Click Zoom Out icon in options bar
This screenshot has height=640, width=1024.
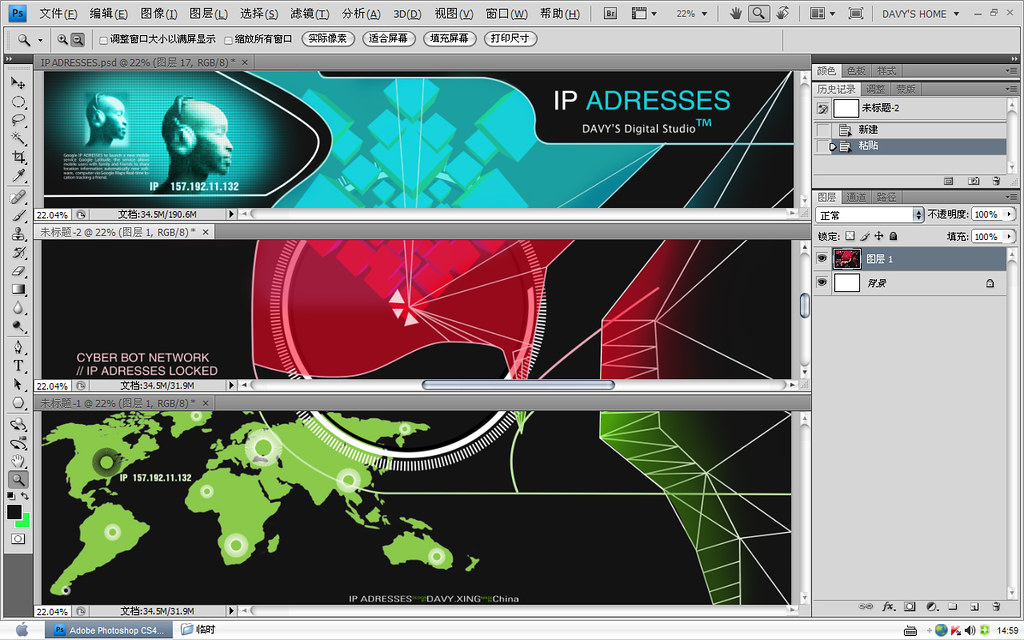click(77, 40)
